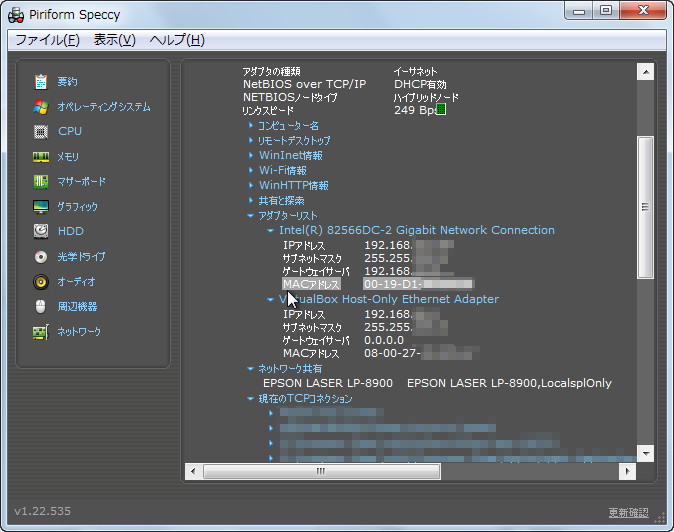The width and height of the screenshot is (674, 532).
Task: Select the ネットワーク sidebar label
Action: tap(79, 332)
